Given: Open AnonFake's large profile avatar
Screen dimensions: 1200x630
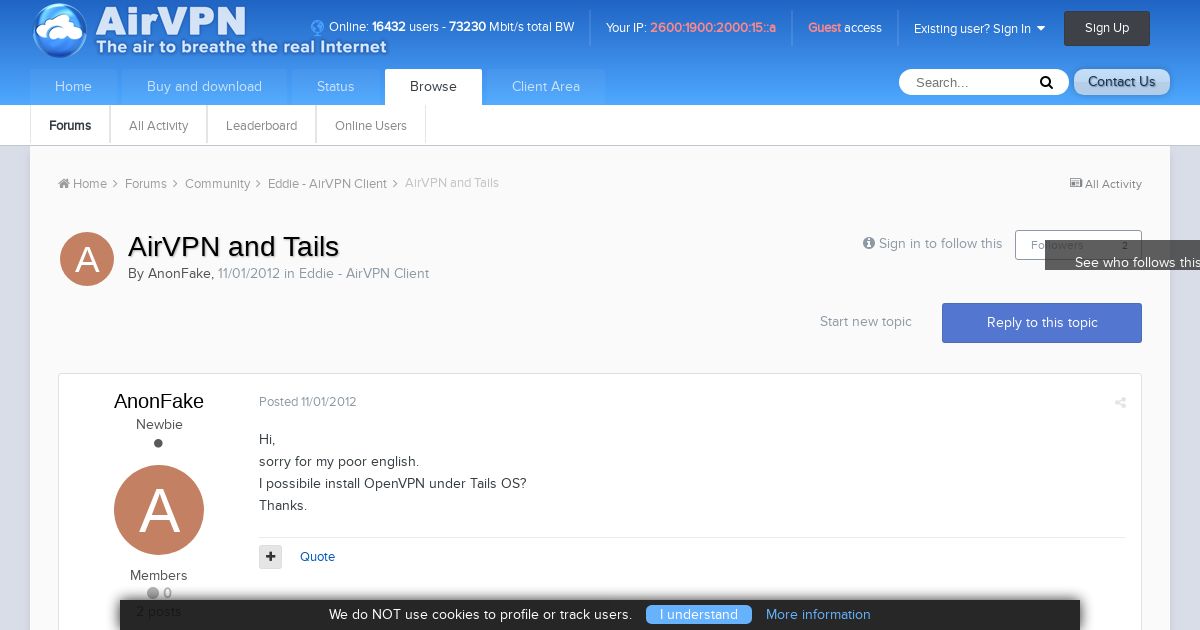Looking at the screenshot, I should click(159, 510).
